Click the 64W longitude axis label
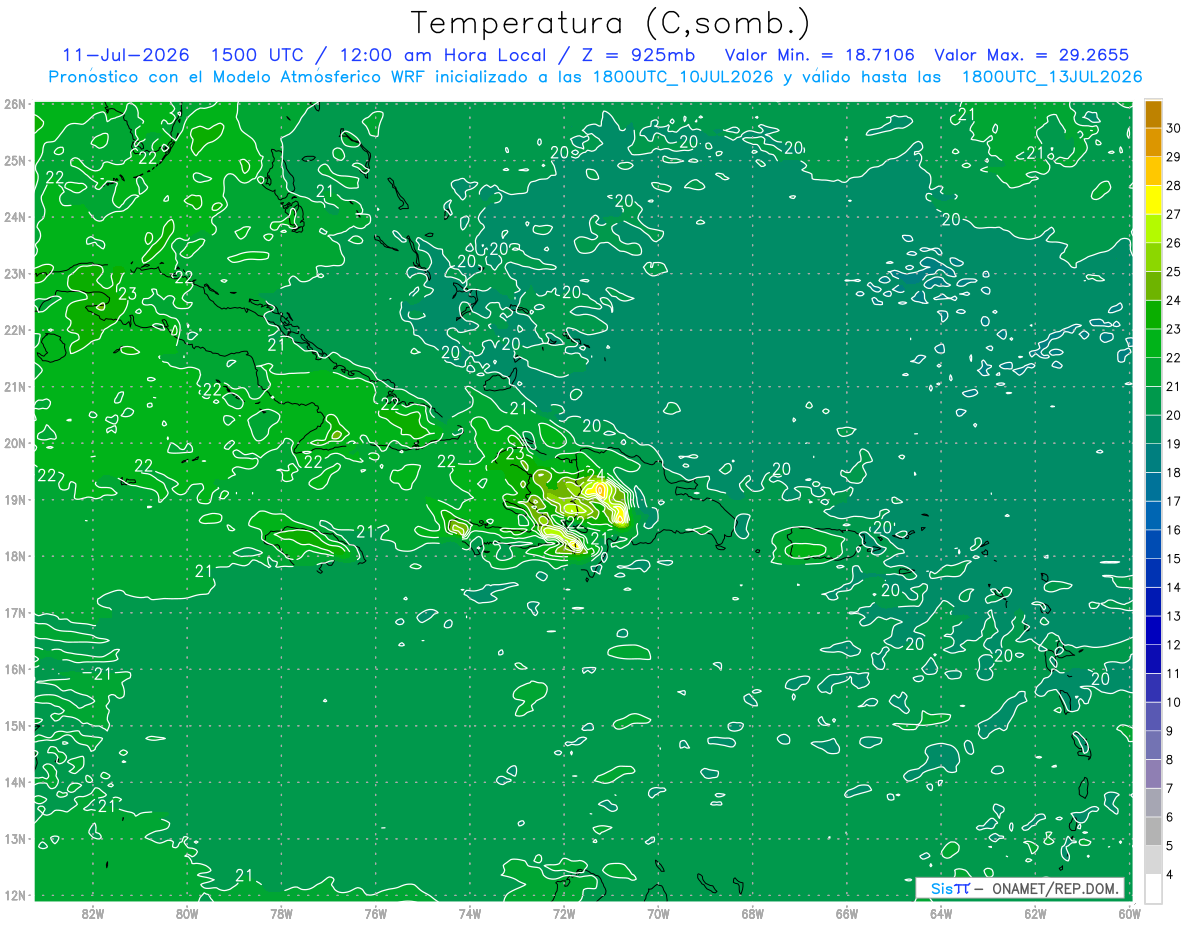 (x=941, y=913)
